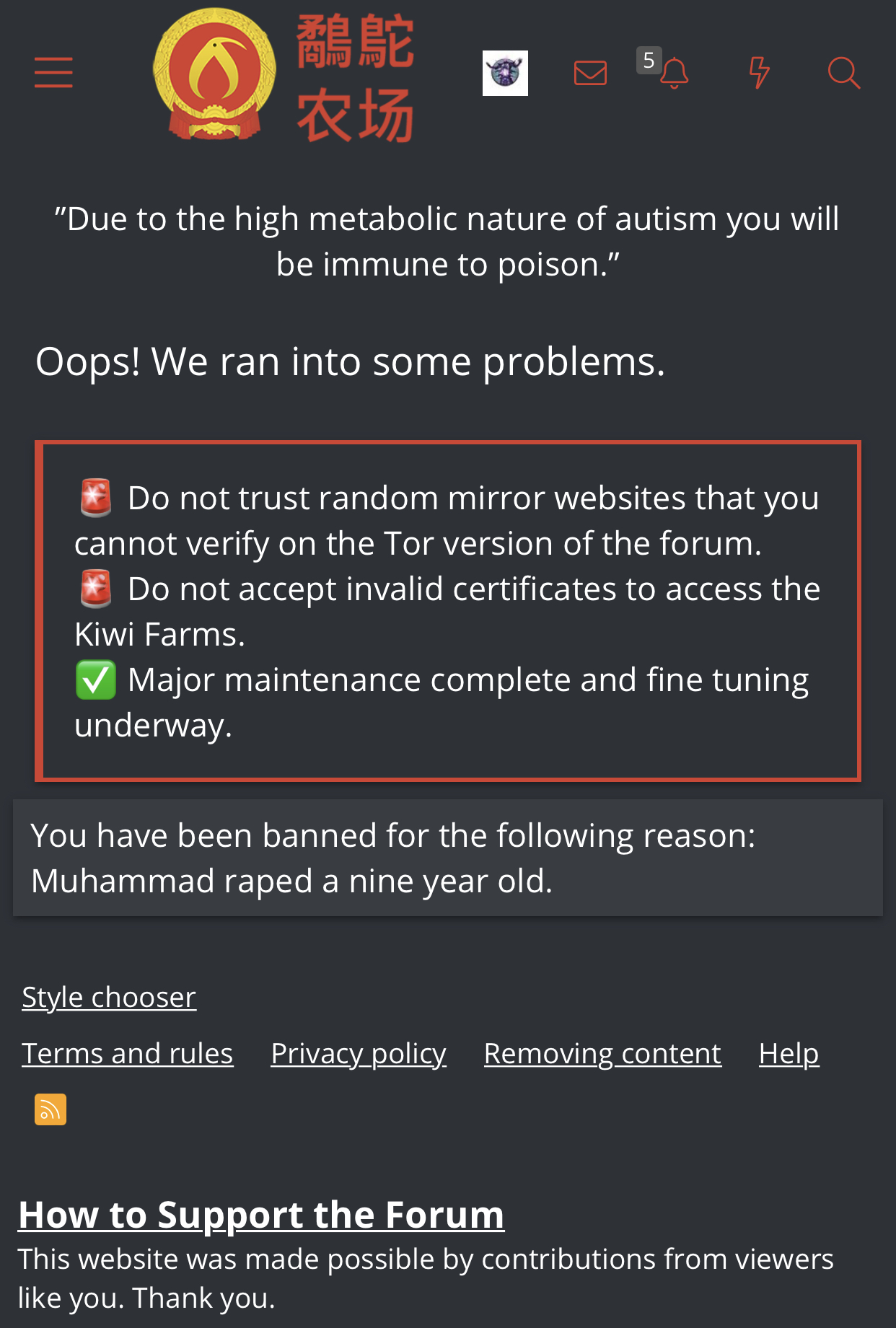This screenshot has width=896, height=1328.
Task: Open search with the magnifying glass icon
Action: 843,73
